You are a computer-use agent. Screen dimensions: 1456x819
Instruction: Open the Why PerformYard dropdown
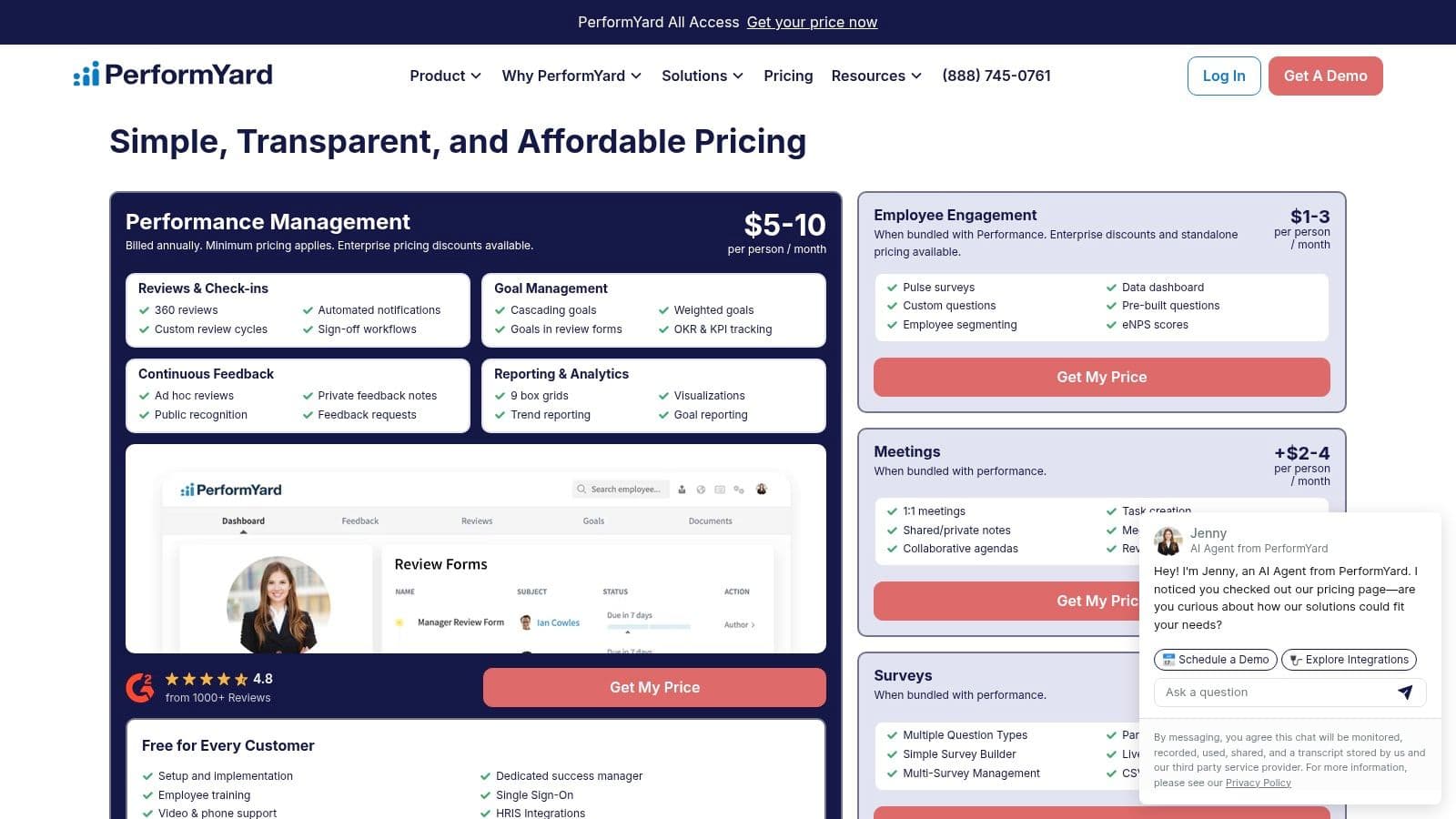(x=571, y=76)
